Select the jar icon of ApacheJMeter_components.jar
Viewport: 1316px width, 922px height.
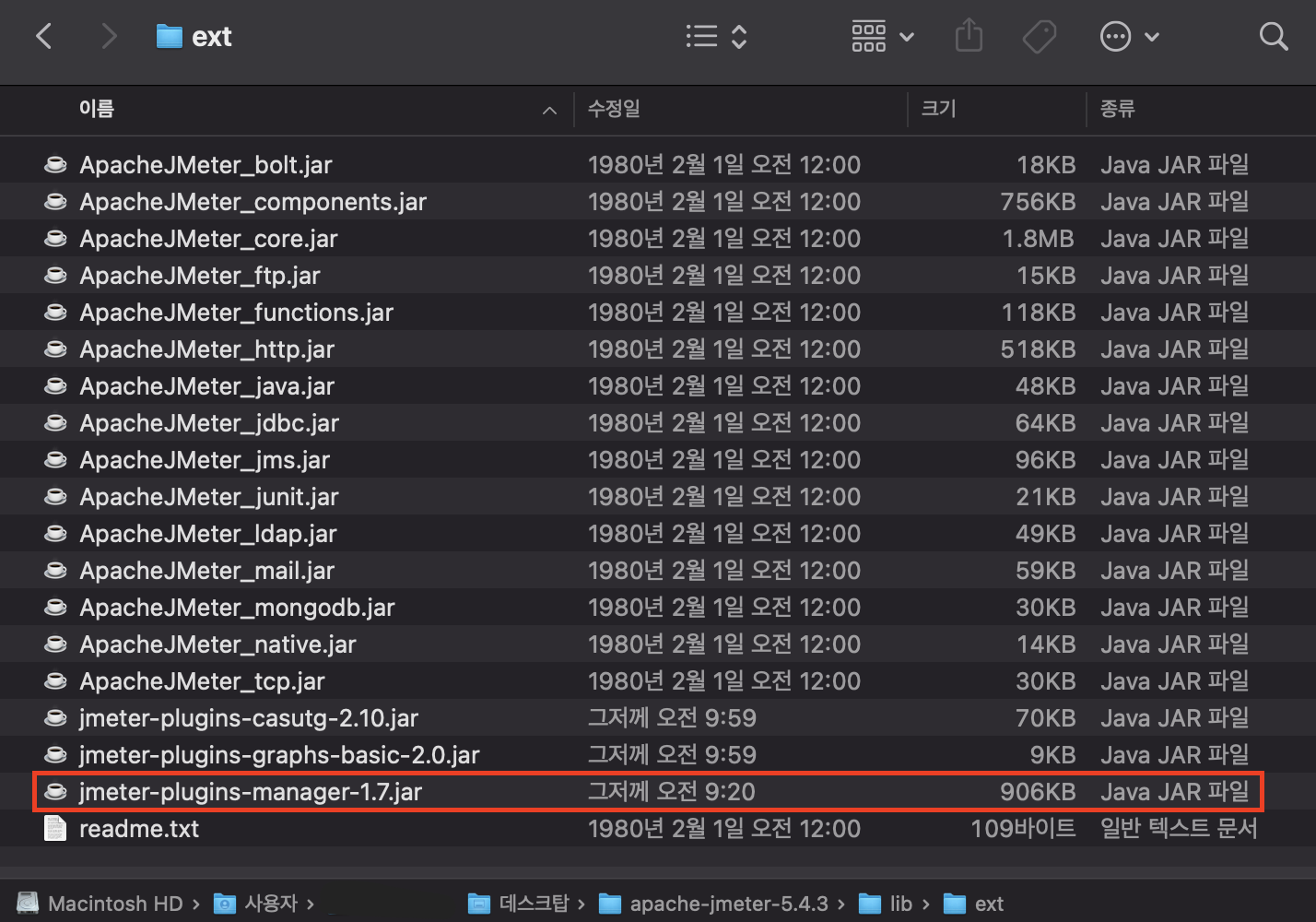55,202
